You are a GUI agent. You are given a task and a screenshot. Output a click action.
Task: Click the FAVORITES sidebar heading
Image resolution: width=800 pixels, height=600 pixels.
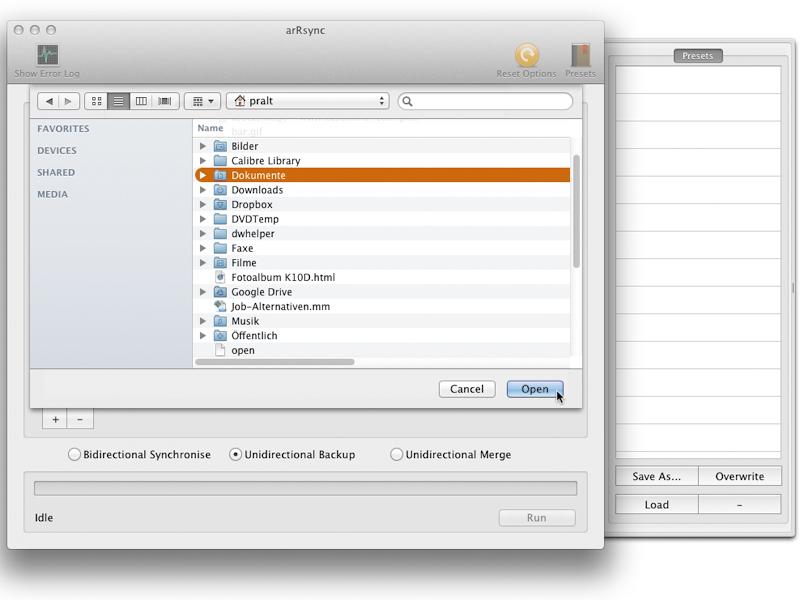pos(63,129)
